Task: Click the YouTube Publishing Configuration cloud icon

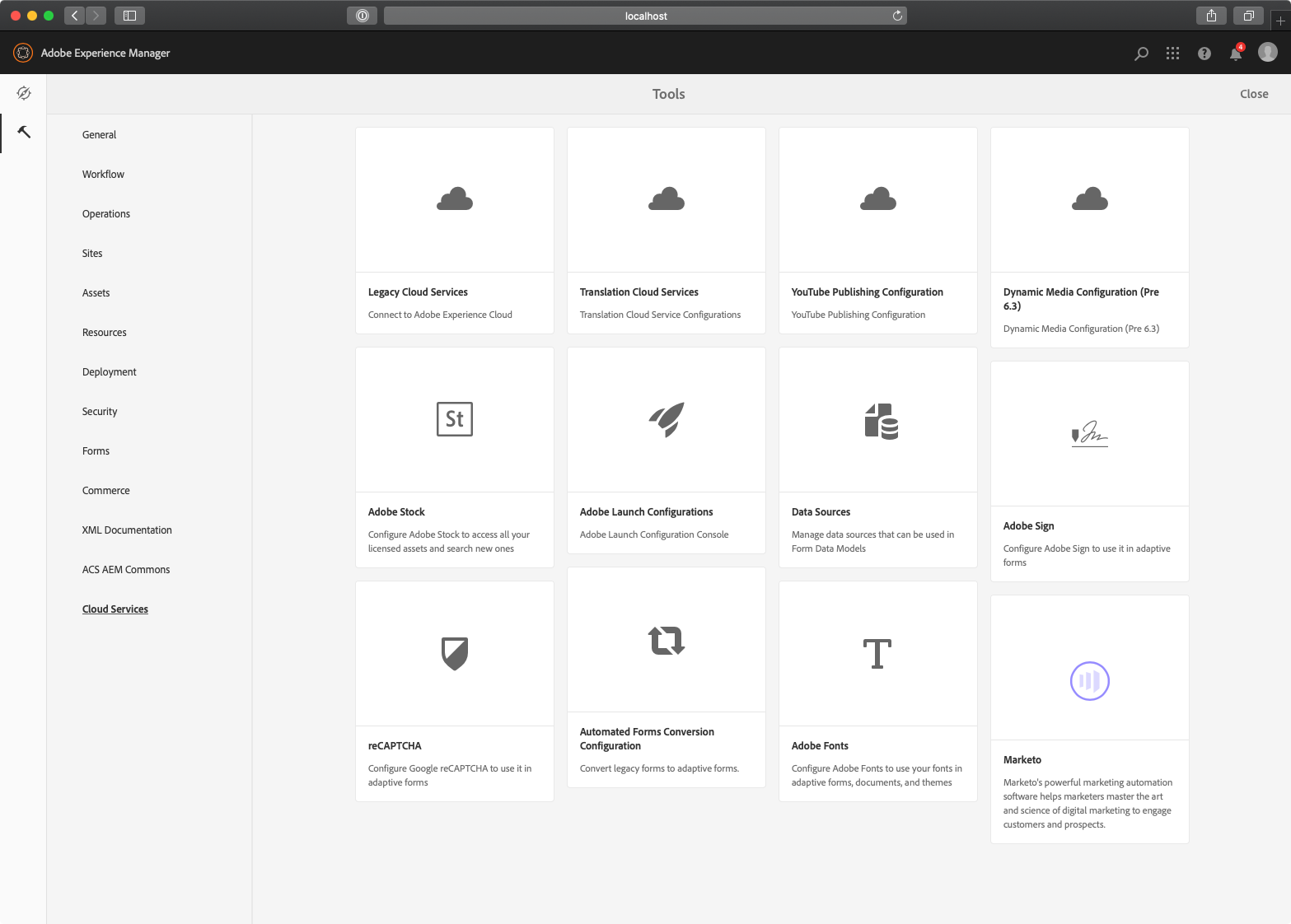Action: (x=878, y=199)
